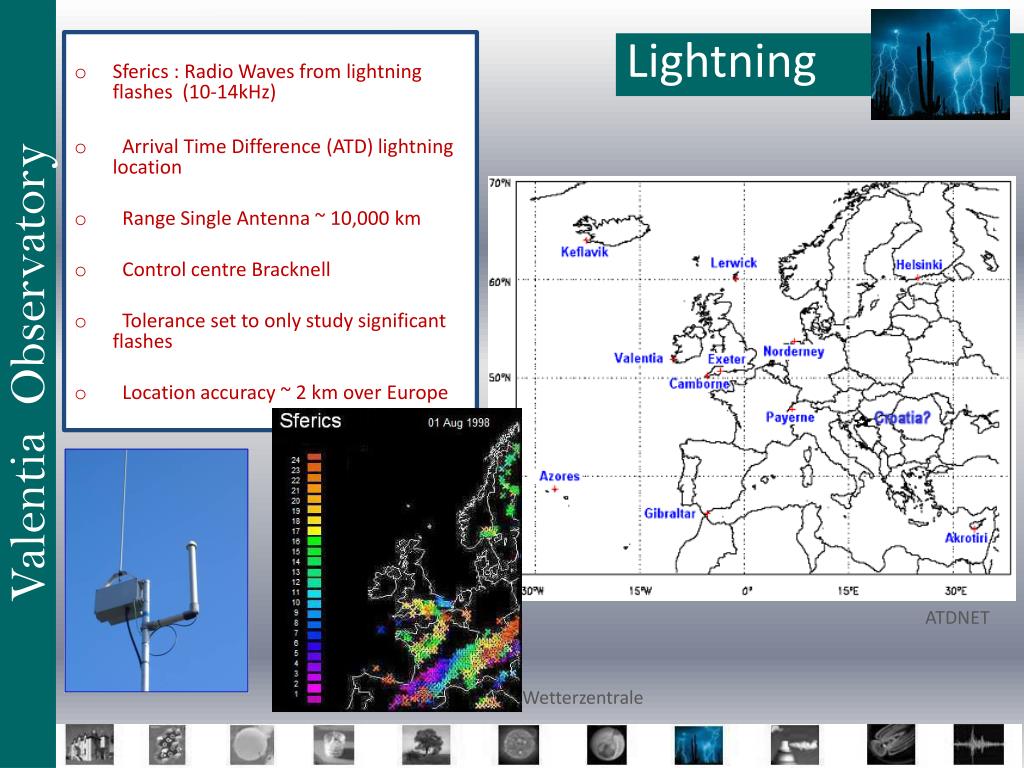Open the spray can thumbnail
1024x768 pixels.
[x=794, y=744]
